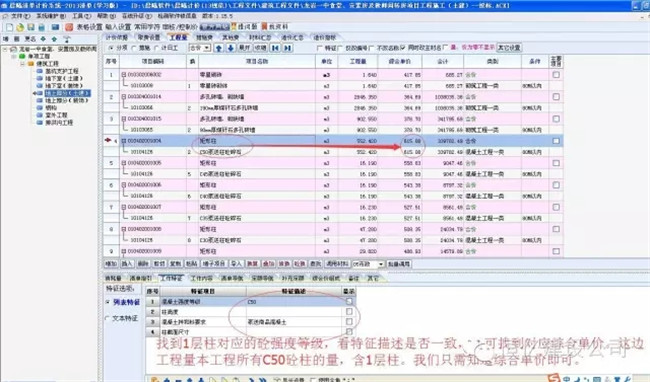Click the blue screen icon in toolbar
The height and width of the screenshot is (382, 650).
(55, 27)
